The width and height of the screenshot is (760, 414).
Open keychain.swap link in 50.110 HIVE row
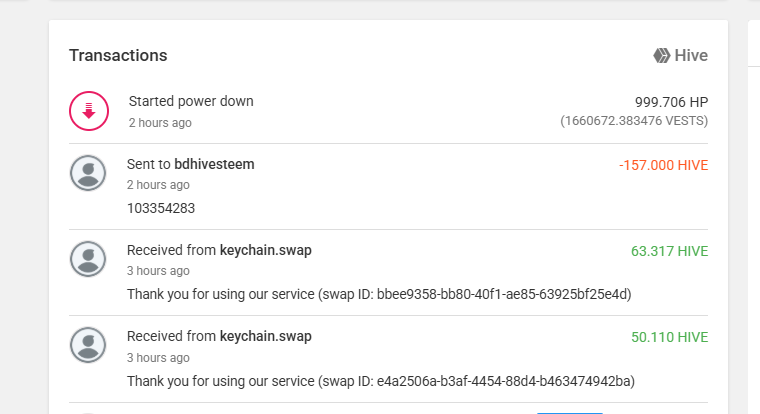click(266, 336)
